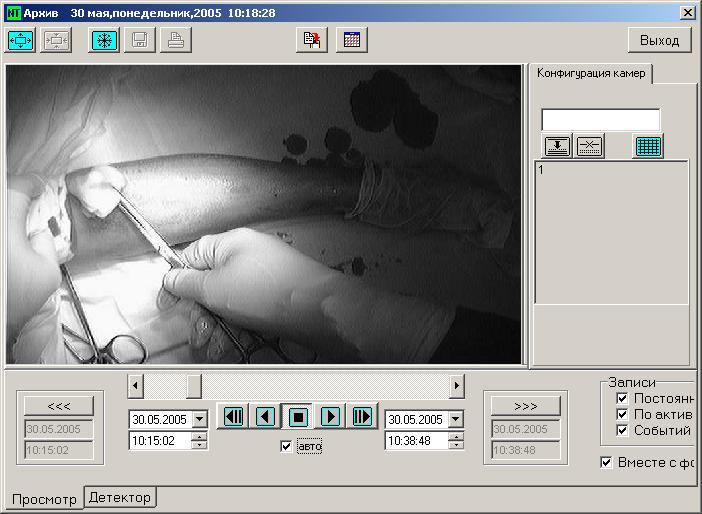702x514 pixels.
Task: Uncheck the Постоянн records checkbox
Action: pos(622,398)
